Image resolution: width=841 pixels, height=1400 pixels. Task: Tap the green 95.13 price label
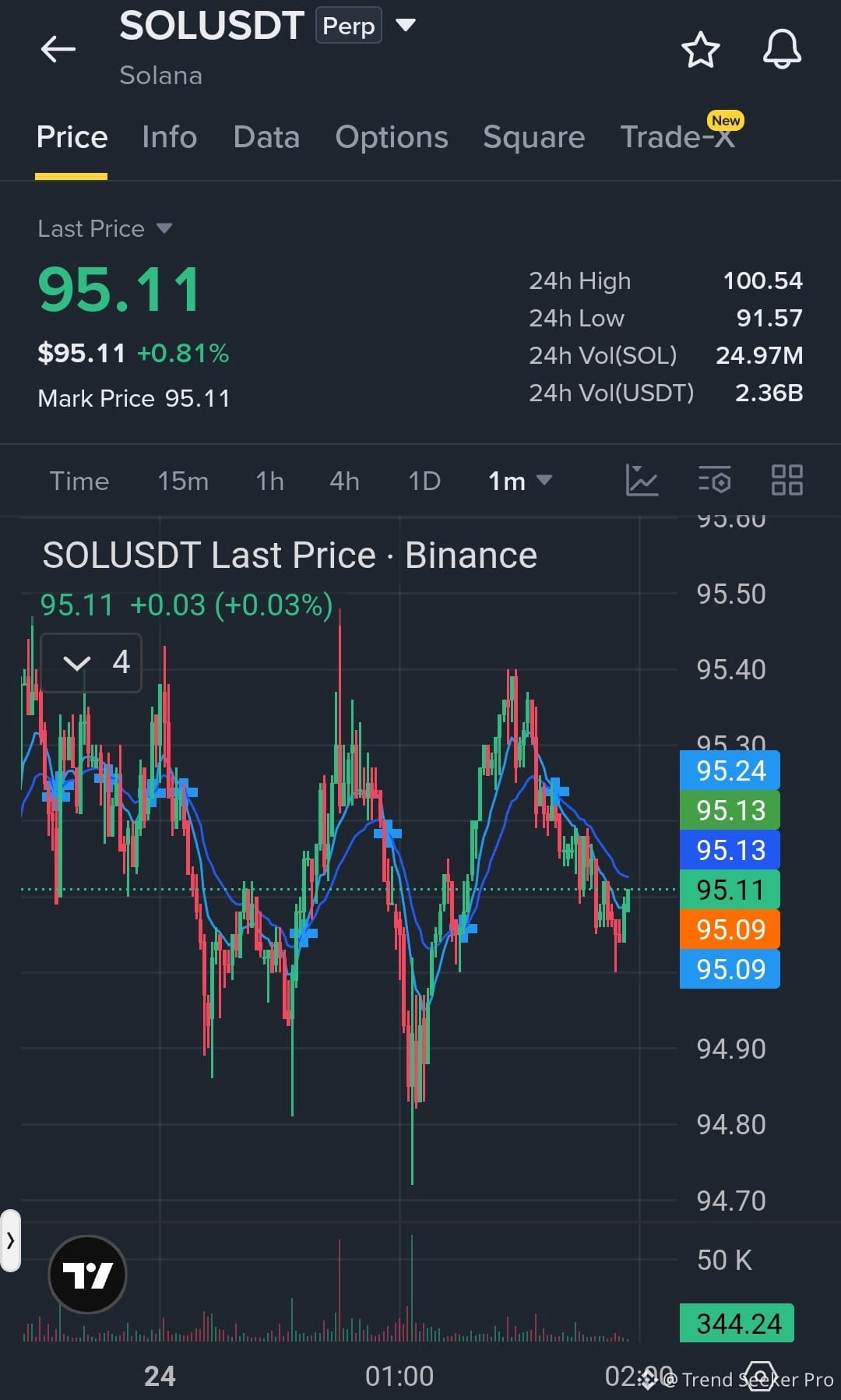pyautogui.click(x=730, y=810)
